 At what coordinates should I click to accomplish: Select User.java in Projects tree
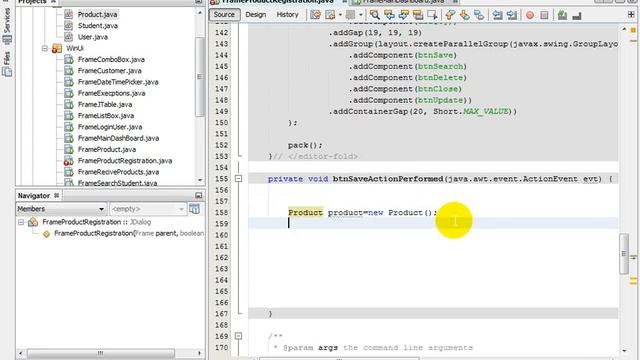tap(93, 37)
